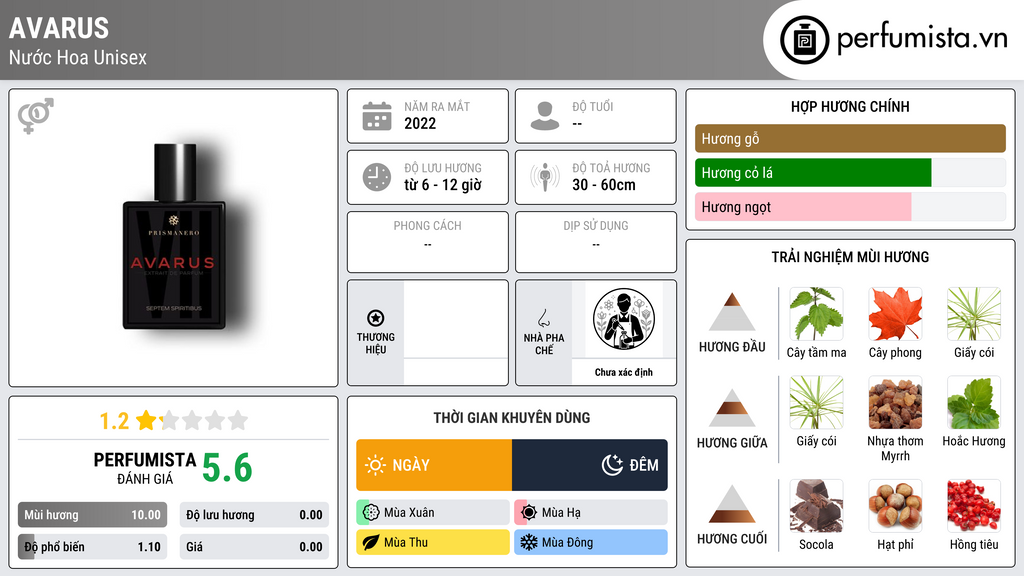The height and width of the screenshot is (576, 1024).
Task: Click the 30 - 60cm sillage value
Action: tap(603, 185)
